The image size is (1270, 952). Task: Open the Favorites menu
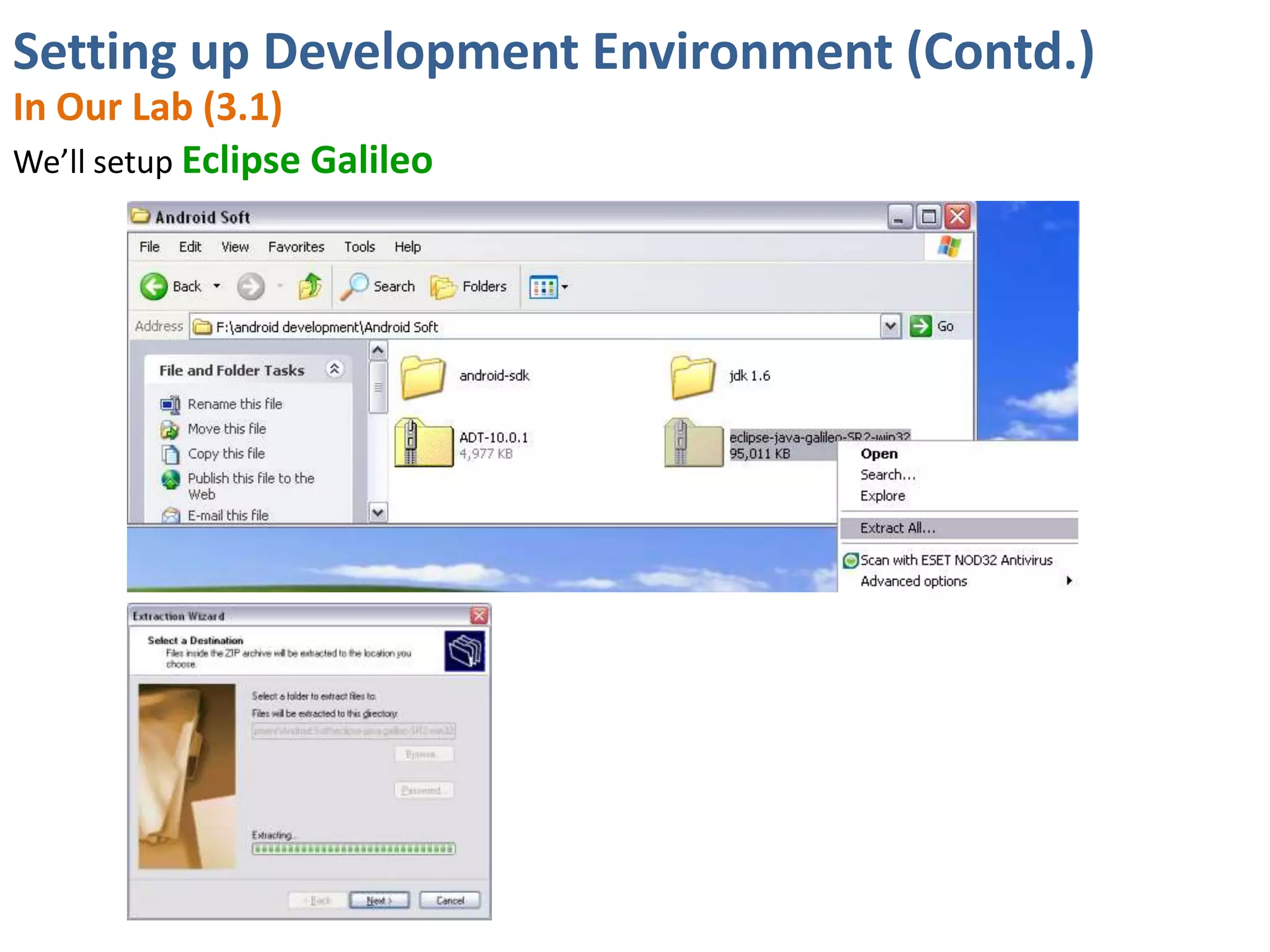coord(296,247)
